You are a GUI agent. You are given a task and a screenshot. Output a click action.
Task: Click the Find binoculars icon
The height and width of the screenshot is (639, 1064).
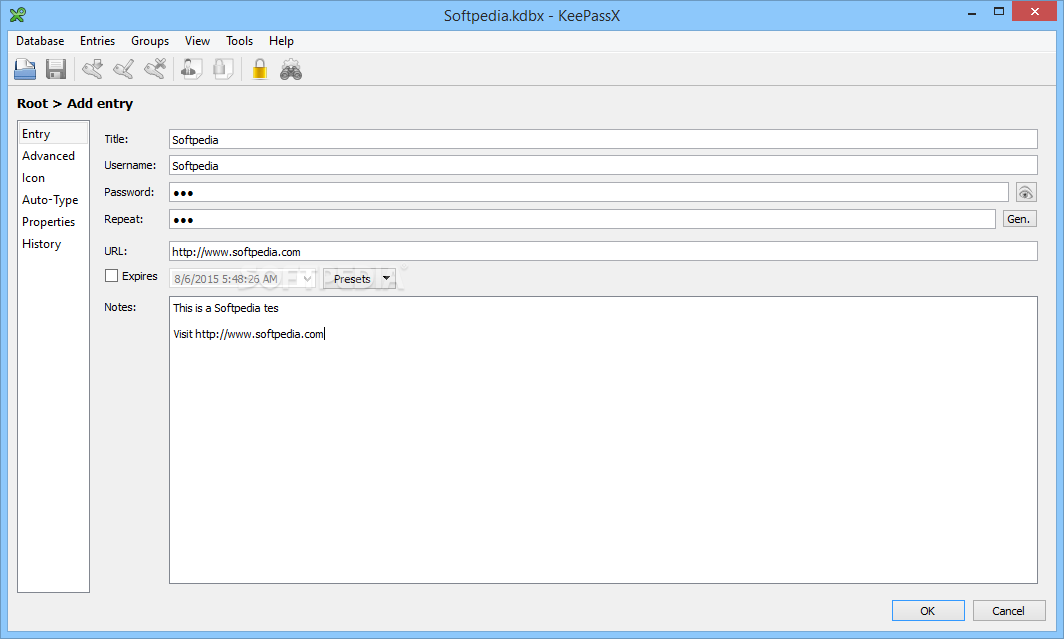click(291, 69)
